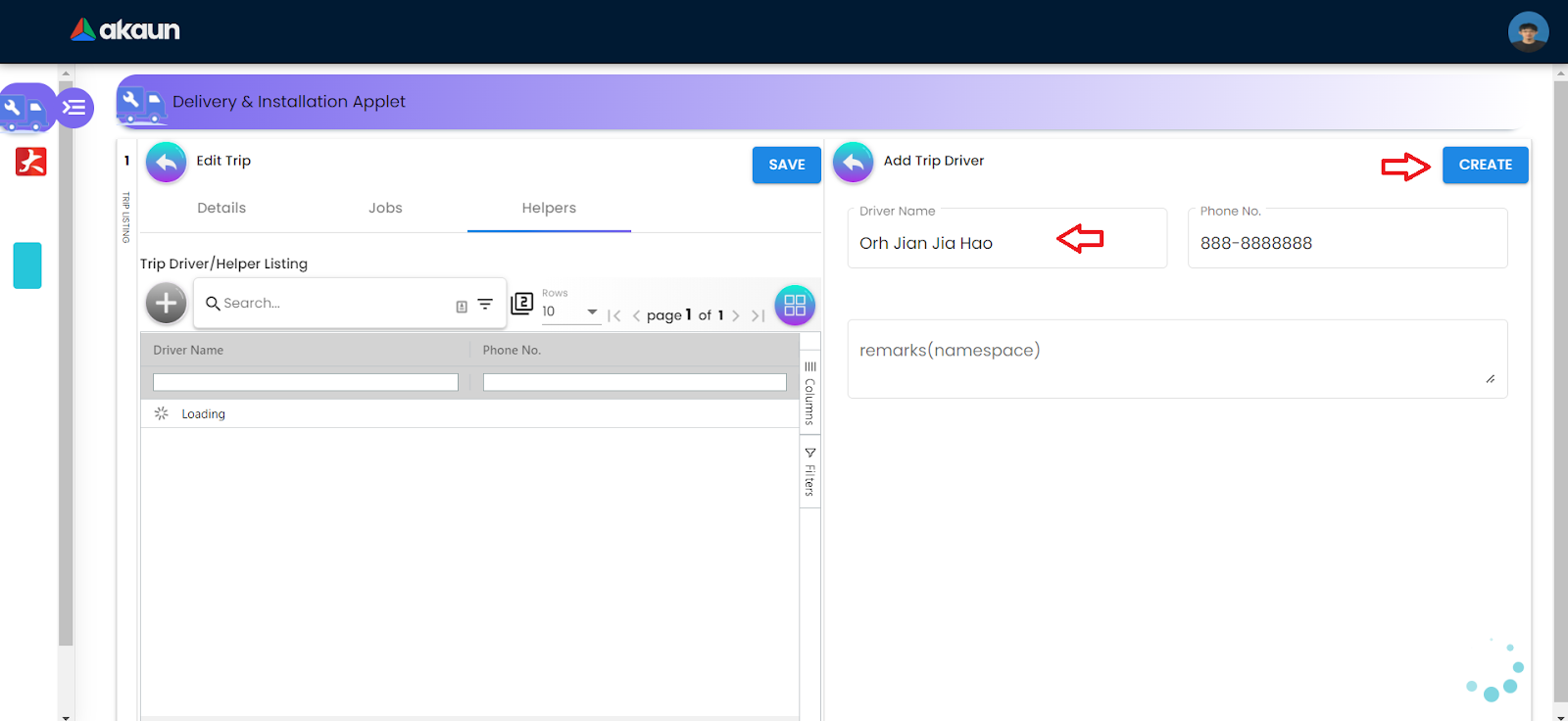
Task: Open the red company logo in the sidebar
Action: pyautogui.click(x=30, y=162)
